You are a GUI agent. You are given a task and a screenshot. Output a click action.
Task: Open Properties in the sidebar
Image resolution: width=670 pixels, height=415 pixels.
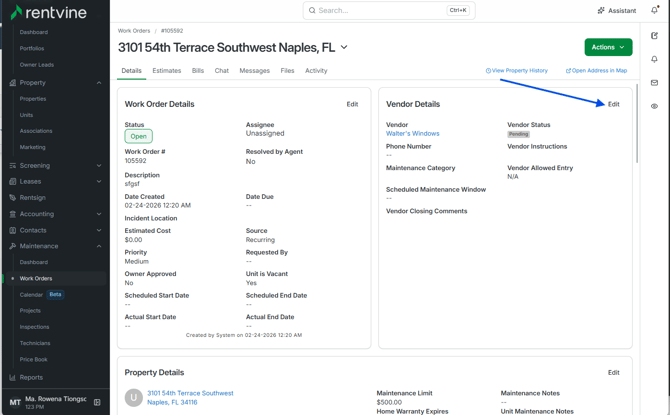tap(33, 99)
